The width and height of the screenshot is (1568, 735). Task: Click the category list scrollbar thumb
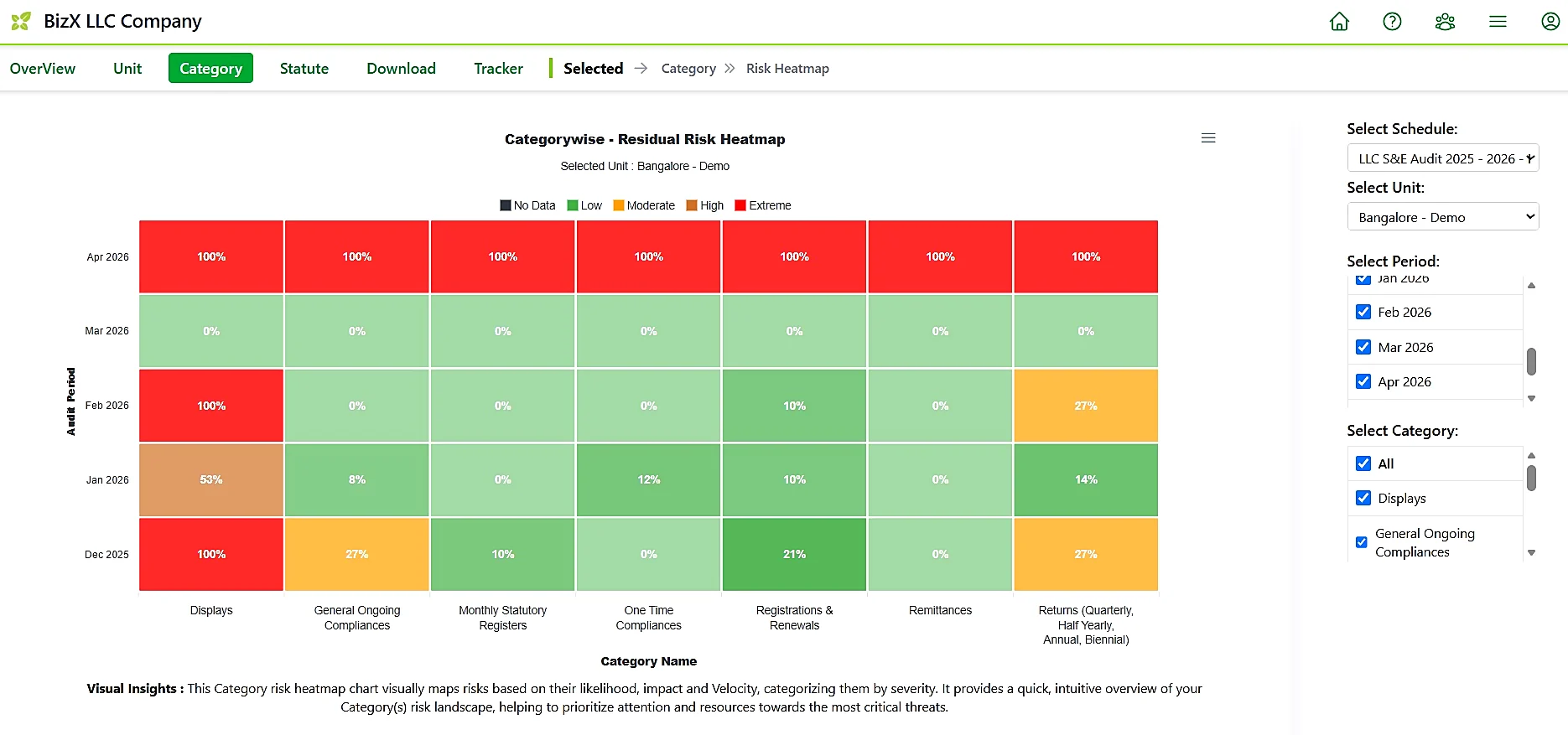(x=1531, y=478)
